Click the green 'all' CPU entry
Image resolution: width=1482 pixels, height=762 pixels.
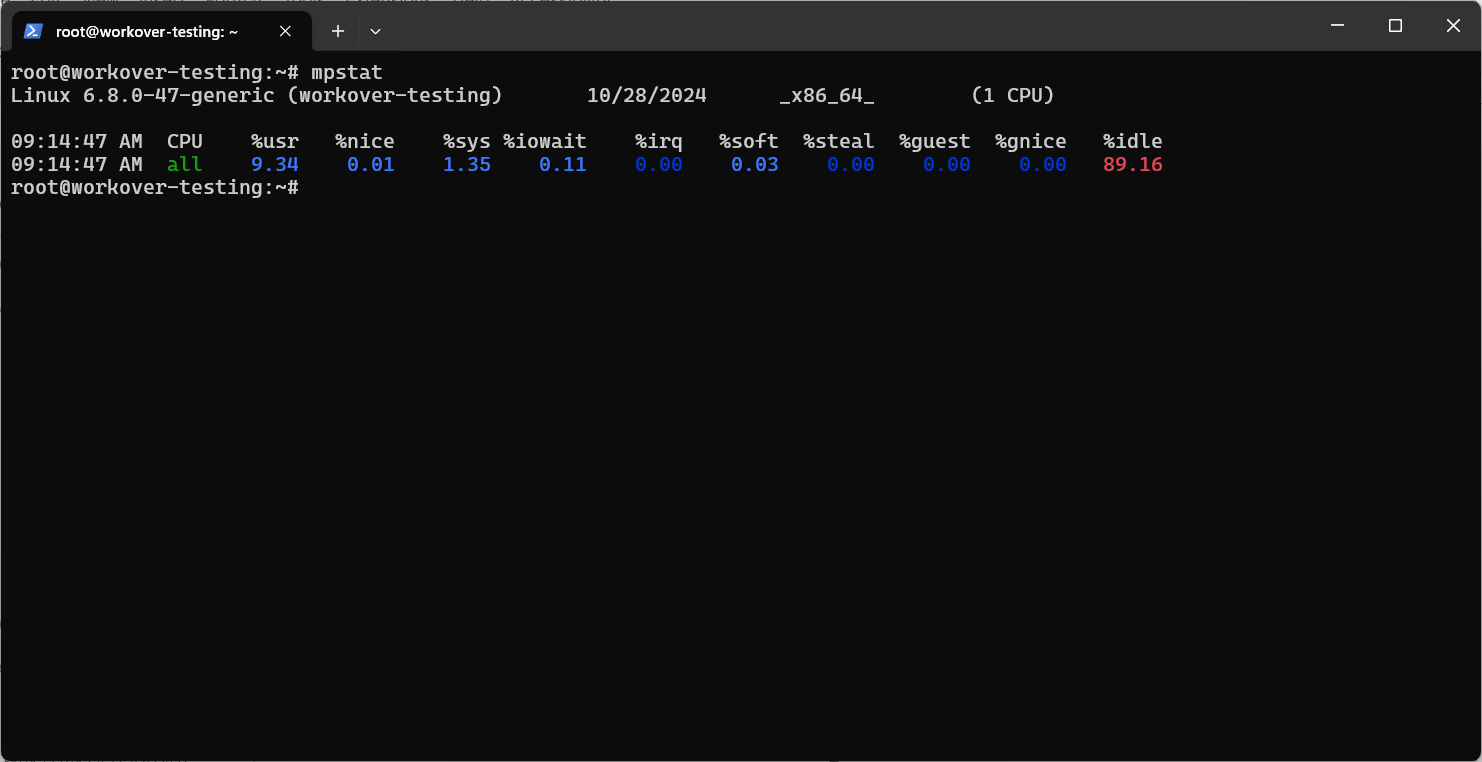point(185,165)
